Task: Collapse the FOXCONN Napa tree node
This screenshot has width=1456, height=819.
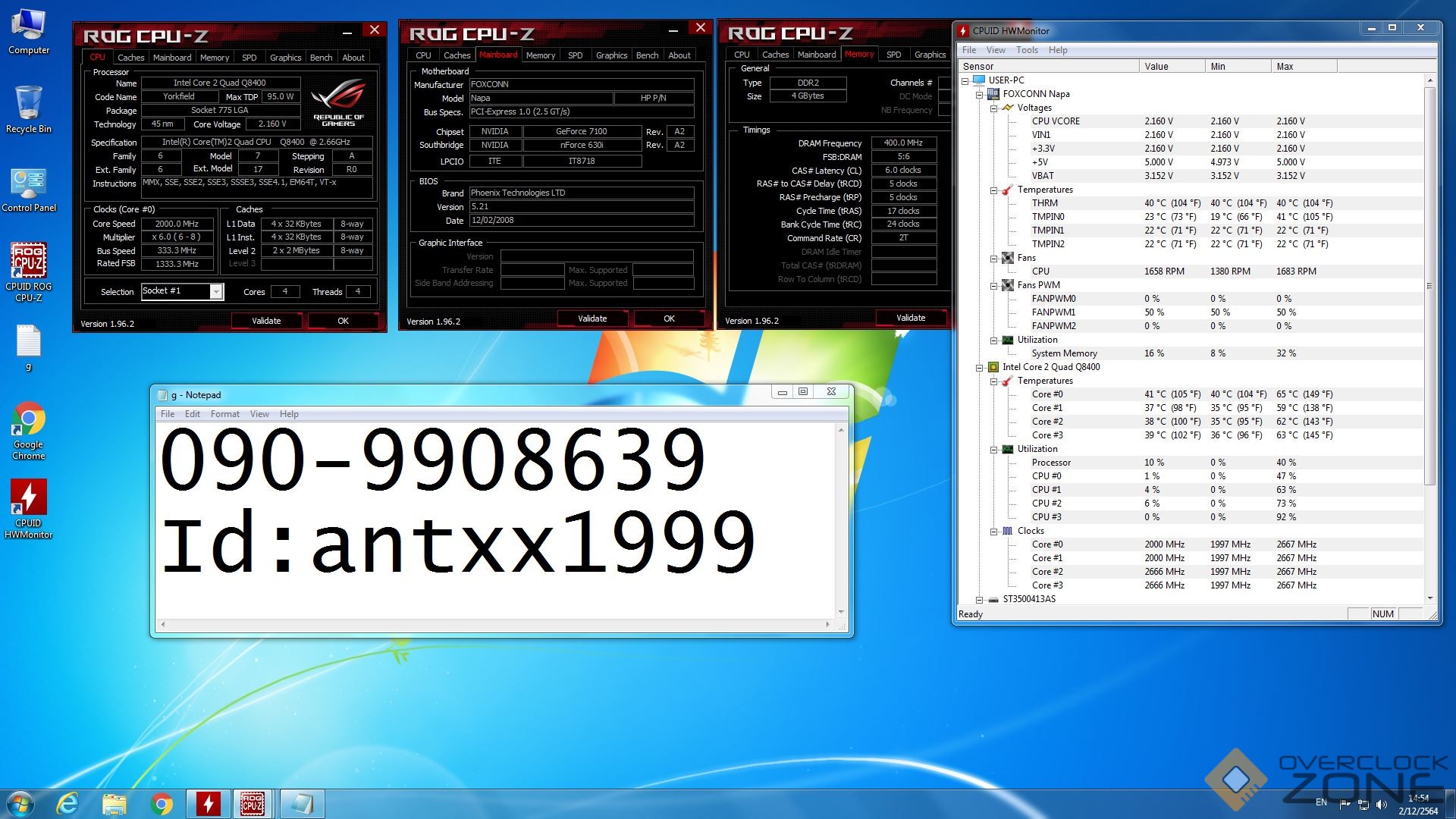Action: pos(980,94)
